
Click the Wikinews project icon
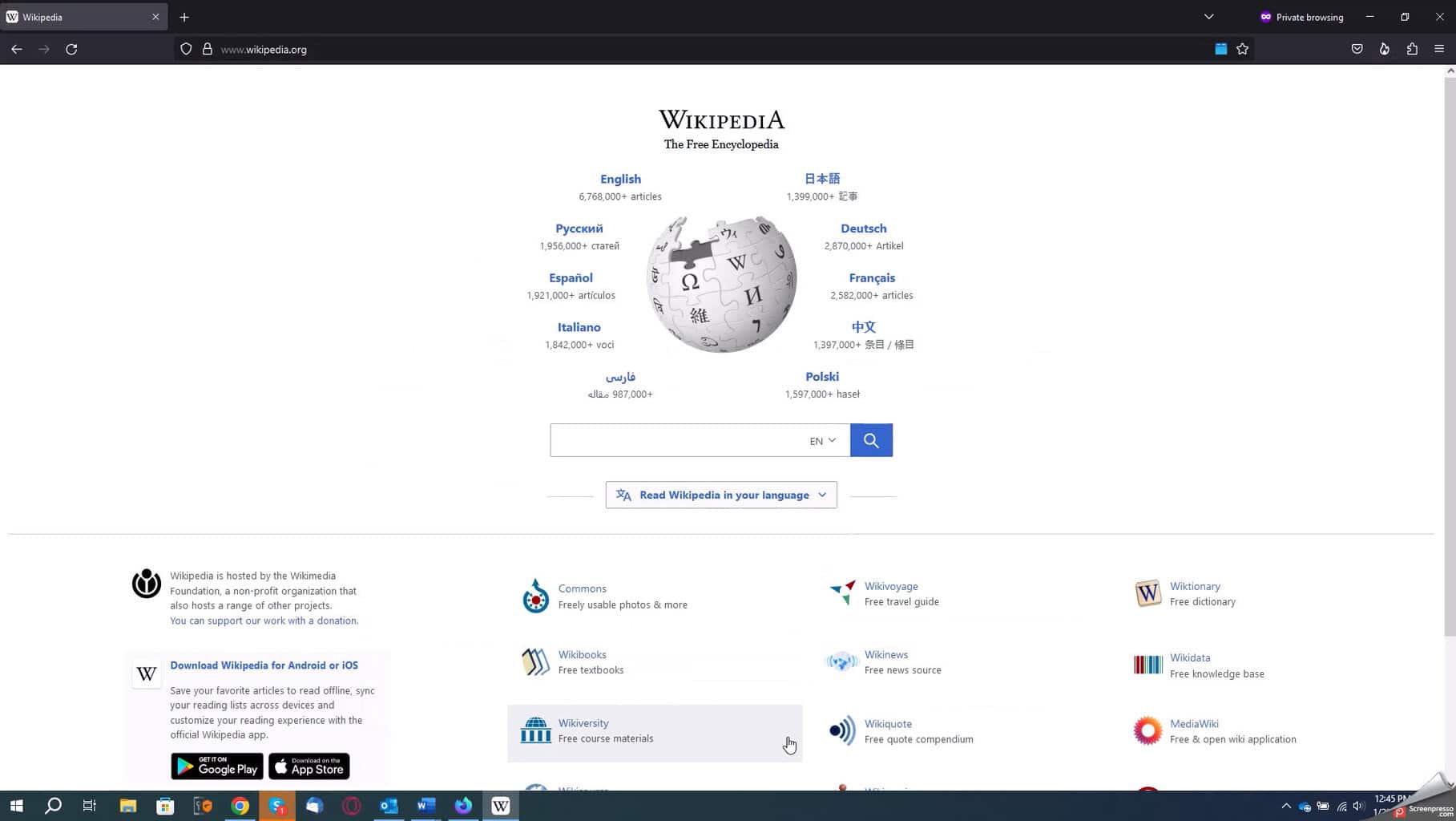point(842,661)
